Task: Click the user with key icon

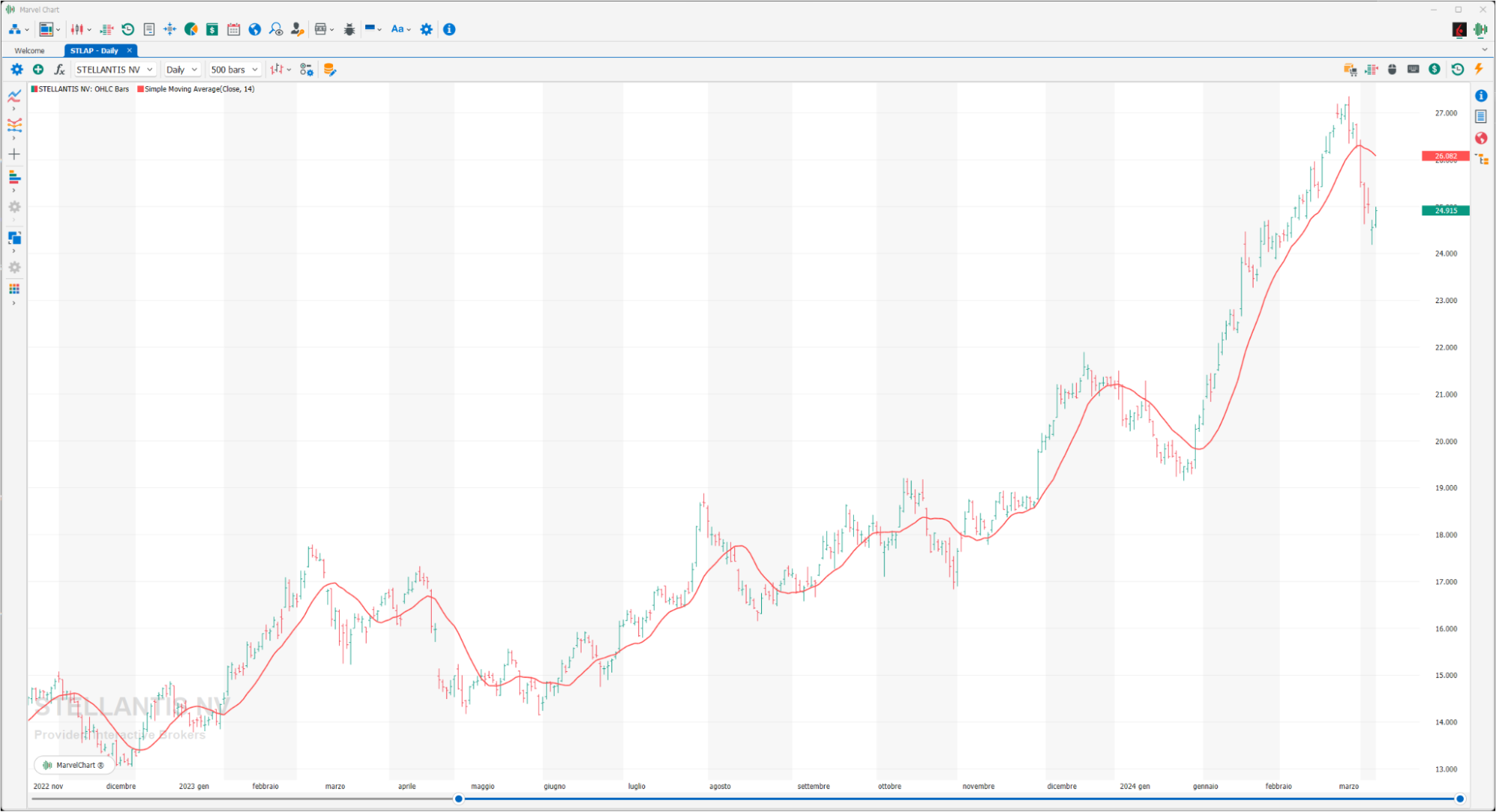Action: pyautogui.click(x=297, y=29)
